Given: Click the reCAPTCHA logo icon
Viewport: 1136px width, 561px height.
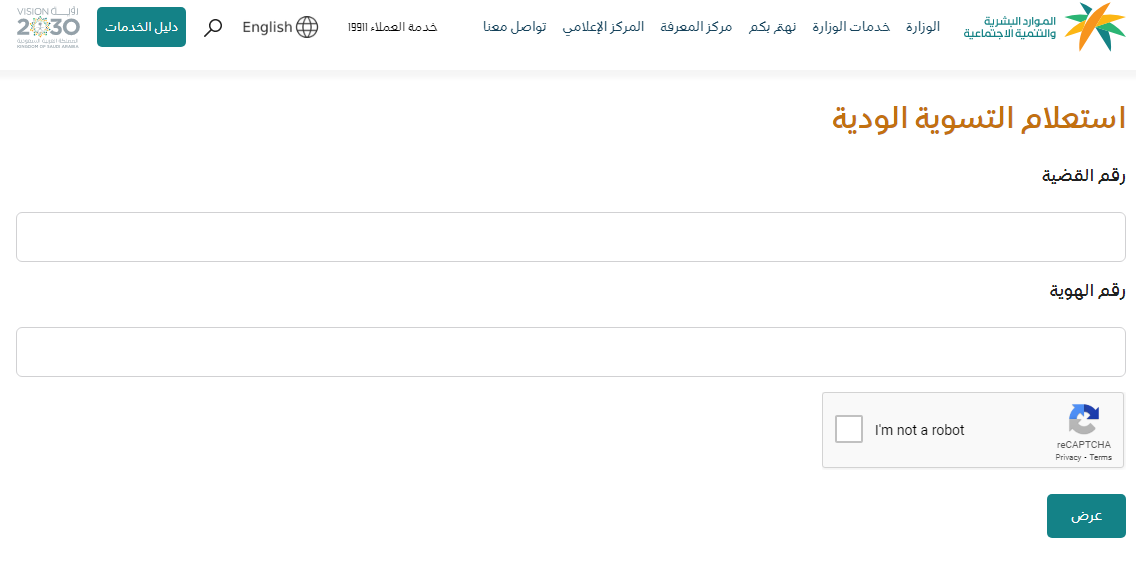Looking at the screenshot, I should tap(1083, 420).
